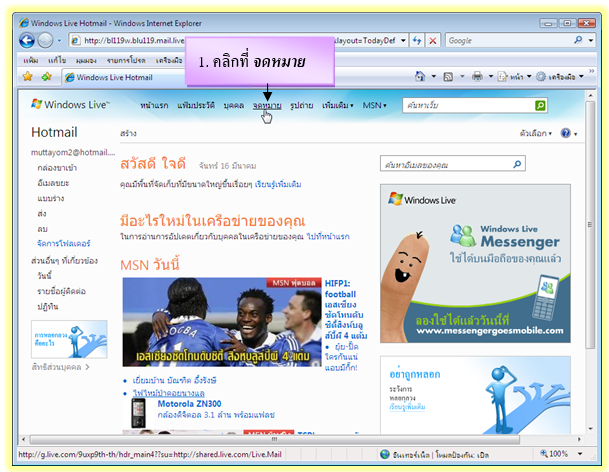Open กล่องขาเข้า (Inbox) folder

tap(57, 168)
